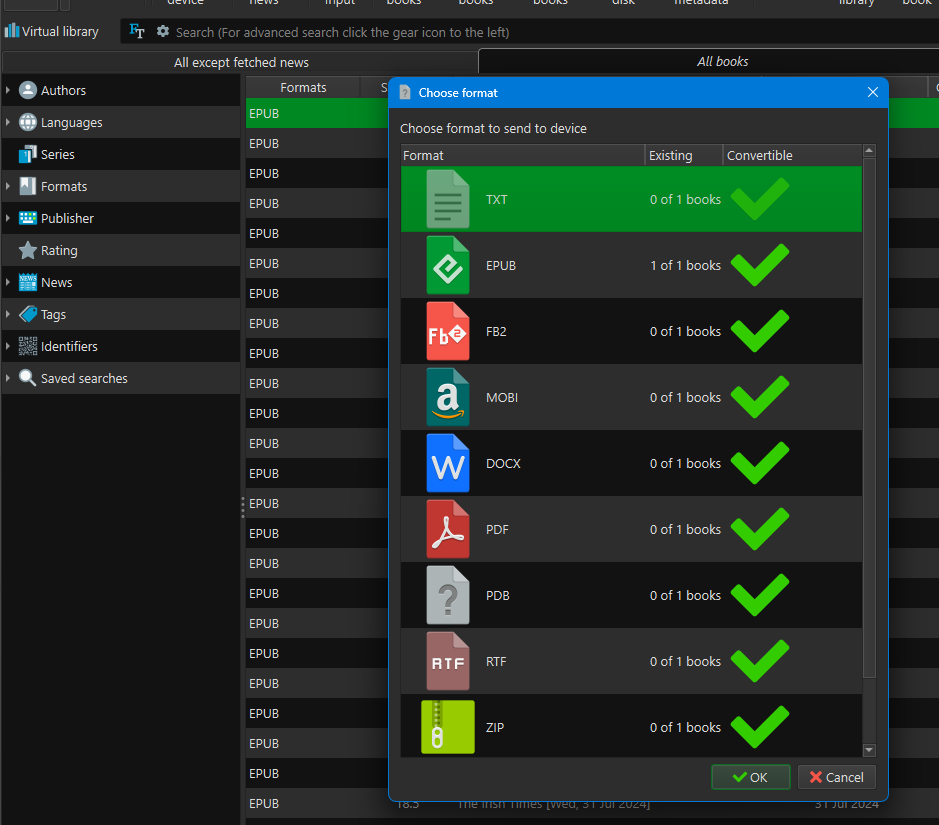
Task: Click the format list scroll down arrow
Action: [869, 750]
